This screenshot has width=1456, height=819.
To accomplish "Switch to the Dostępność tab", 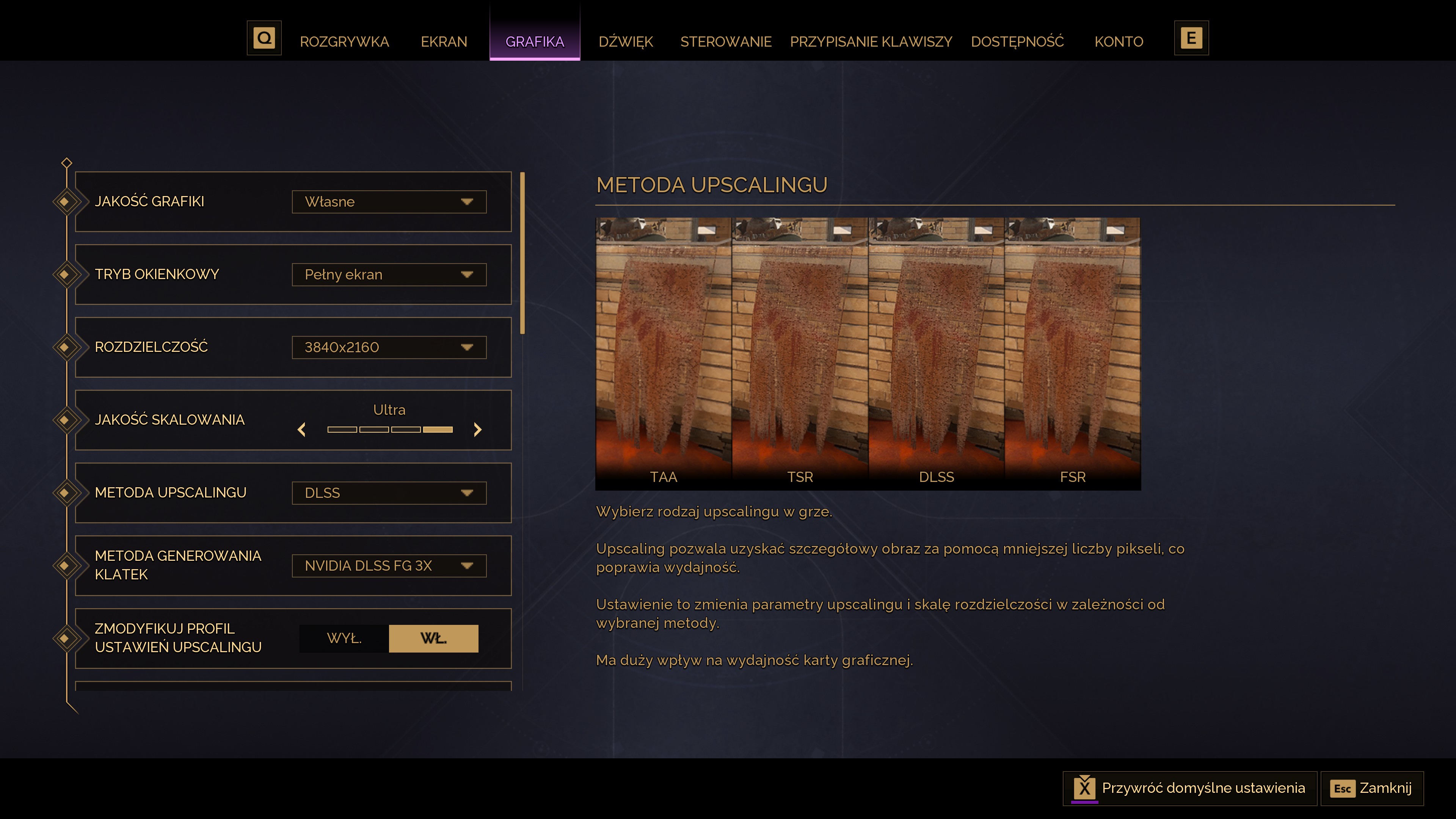I will point(1017,42).
